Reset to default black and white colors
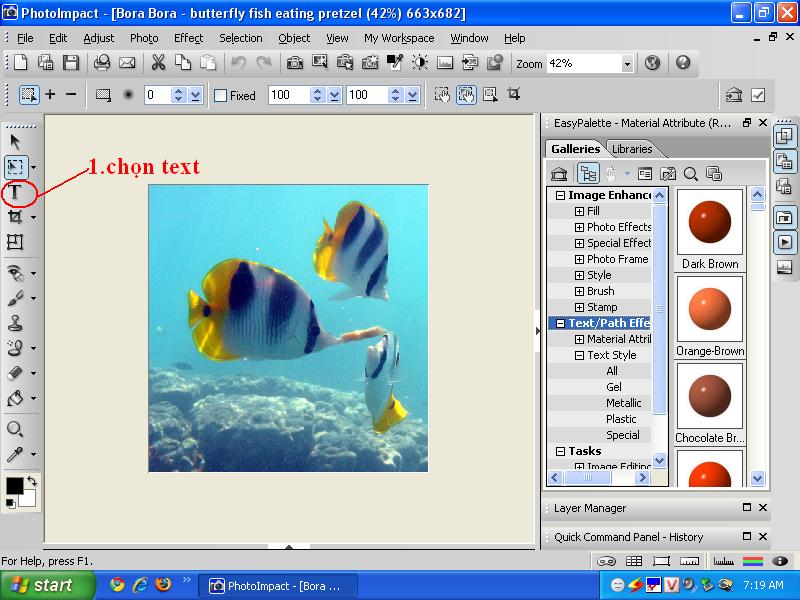Image resolution: width=800 pixels, height=600 pixels. [x=10, y=504]
